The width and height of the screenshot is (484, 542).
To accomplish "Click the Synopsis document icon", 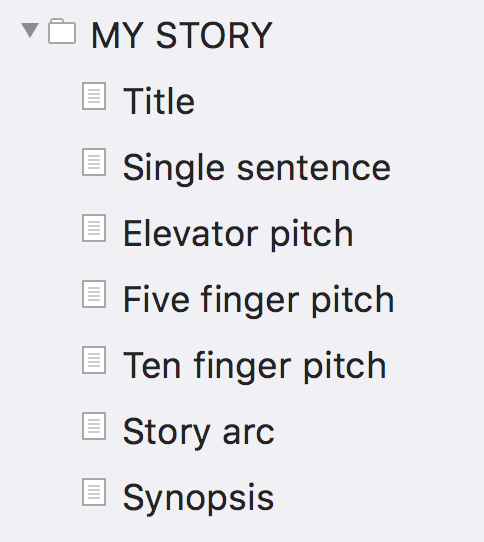I will point(94,492).
